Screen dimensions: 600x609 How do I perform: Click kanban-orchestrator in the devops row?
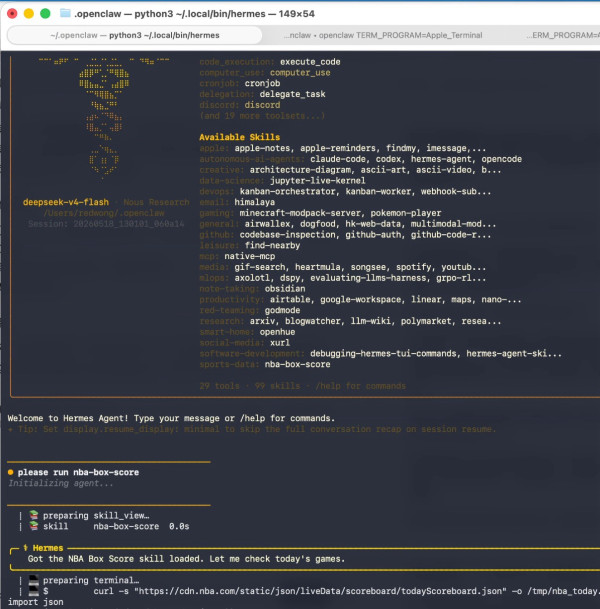(288, 191)
